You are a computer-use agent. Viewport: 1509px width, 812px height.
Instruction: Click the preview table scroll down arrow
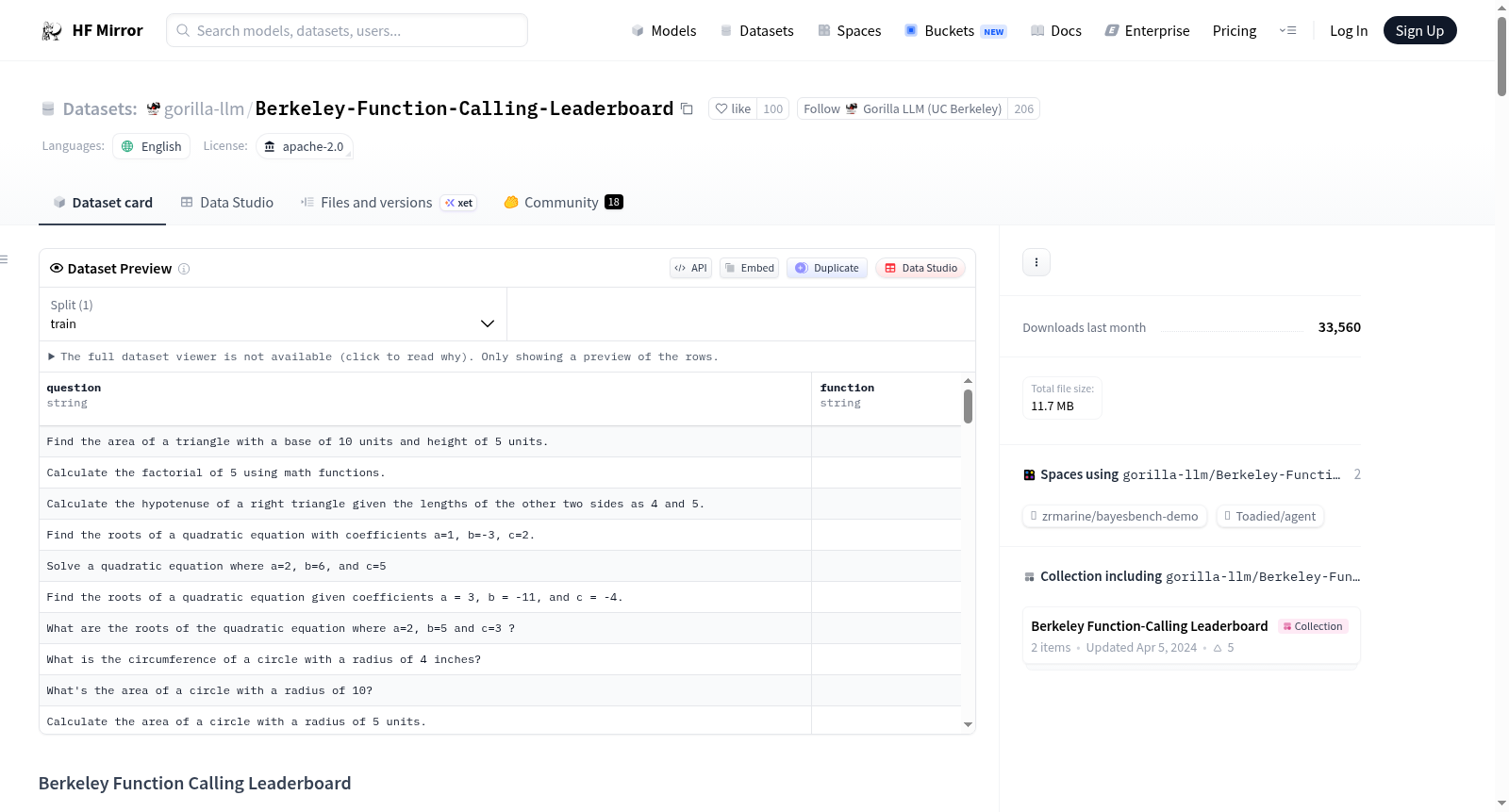pos(968,725)
